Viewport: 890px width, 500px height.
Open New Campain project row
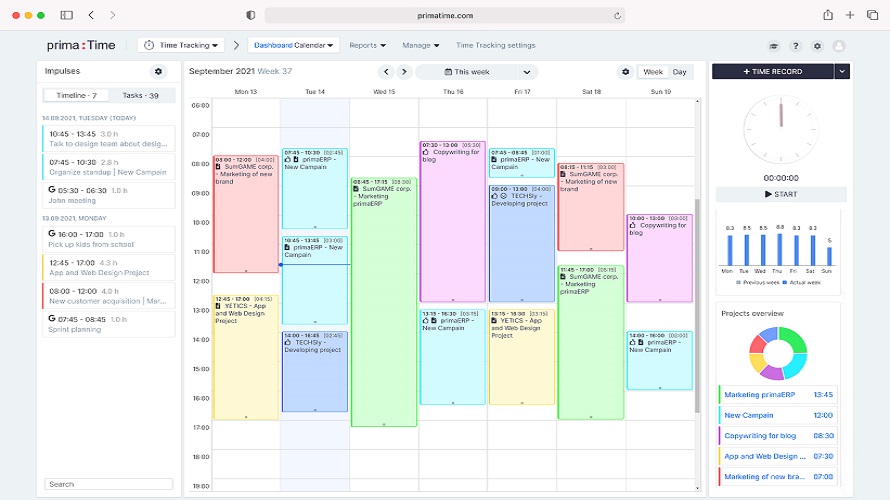(x=778, y=415)
